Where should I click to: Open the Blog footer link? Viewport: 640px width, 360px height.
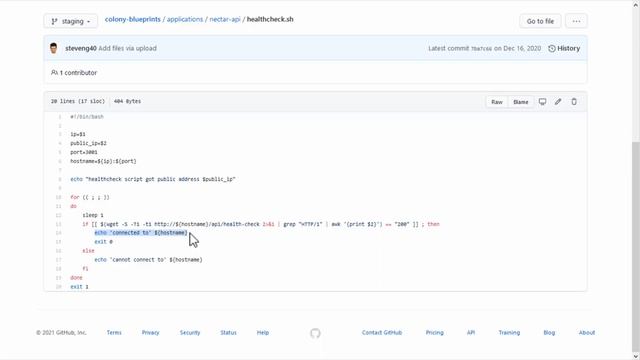(x=549, y=333)
